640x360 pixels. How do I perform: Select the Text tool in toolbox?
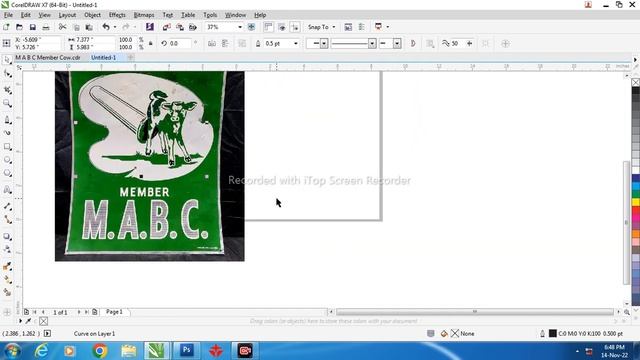(x=7, y=190)
